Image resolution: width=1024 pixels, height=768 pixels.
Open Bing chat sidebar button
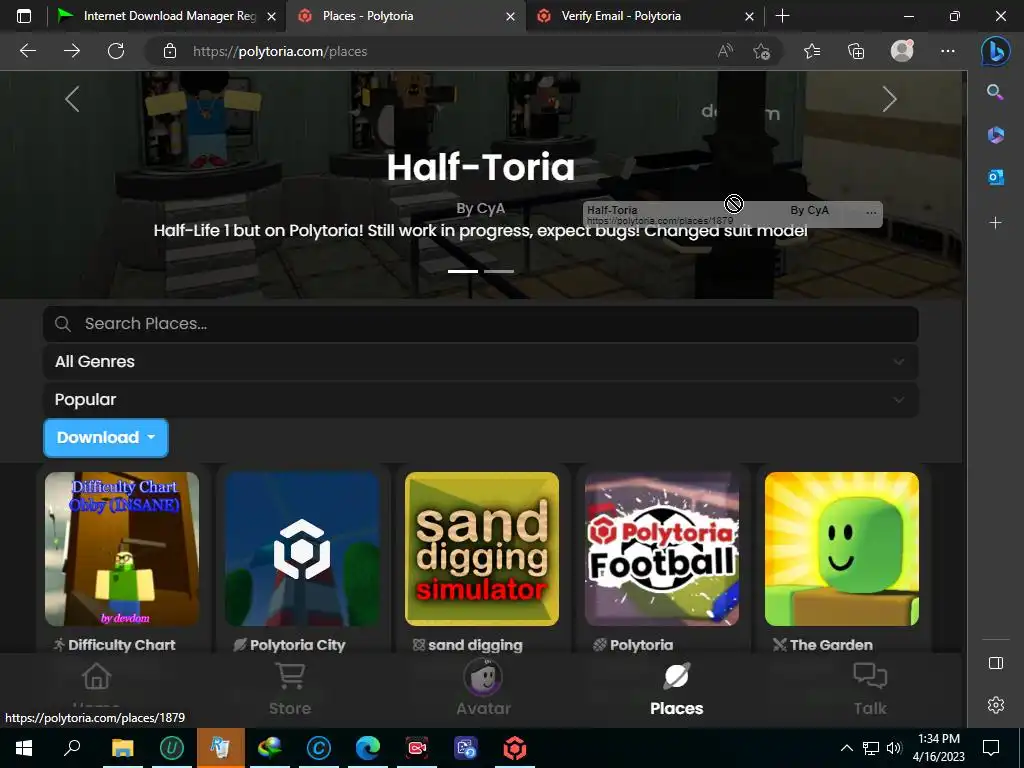click(995, 52)
